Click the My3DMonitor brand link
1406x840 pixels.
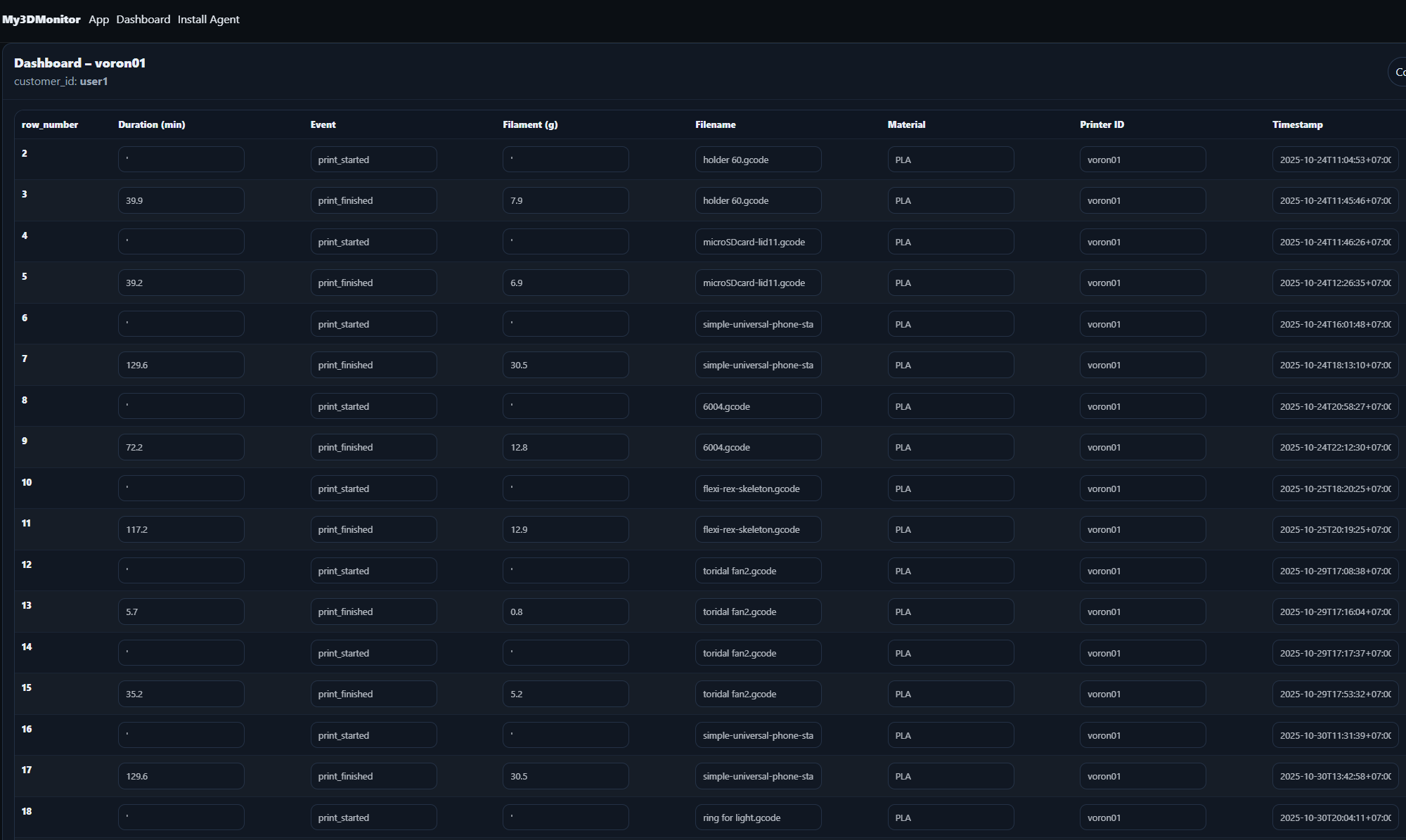[x=40, y=19]
